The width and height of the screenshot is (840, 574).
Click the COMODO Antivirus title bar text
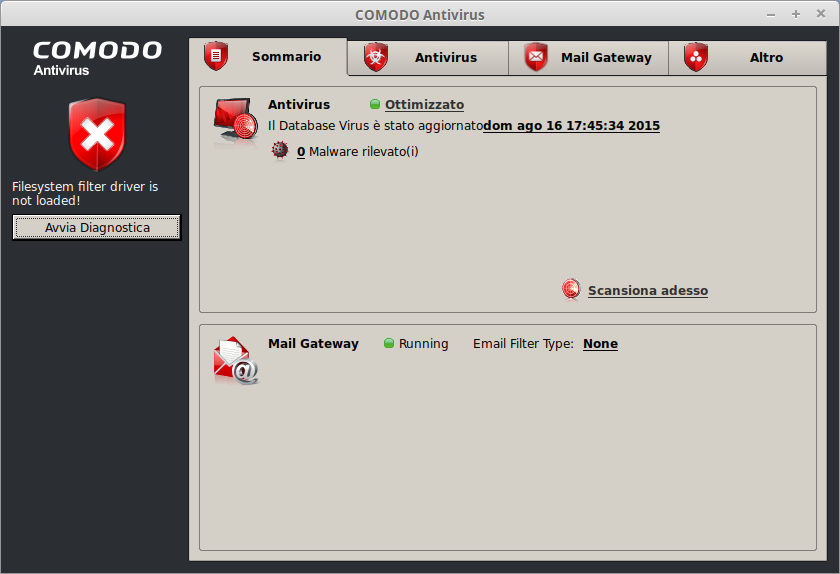coord(419,15)
